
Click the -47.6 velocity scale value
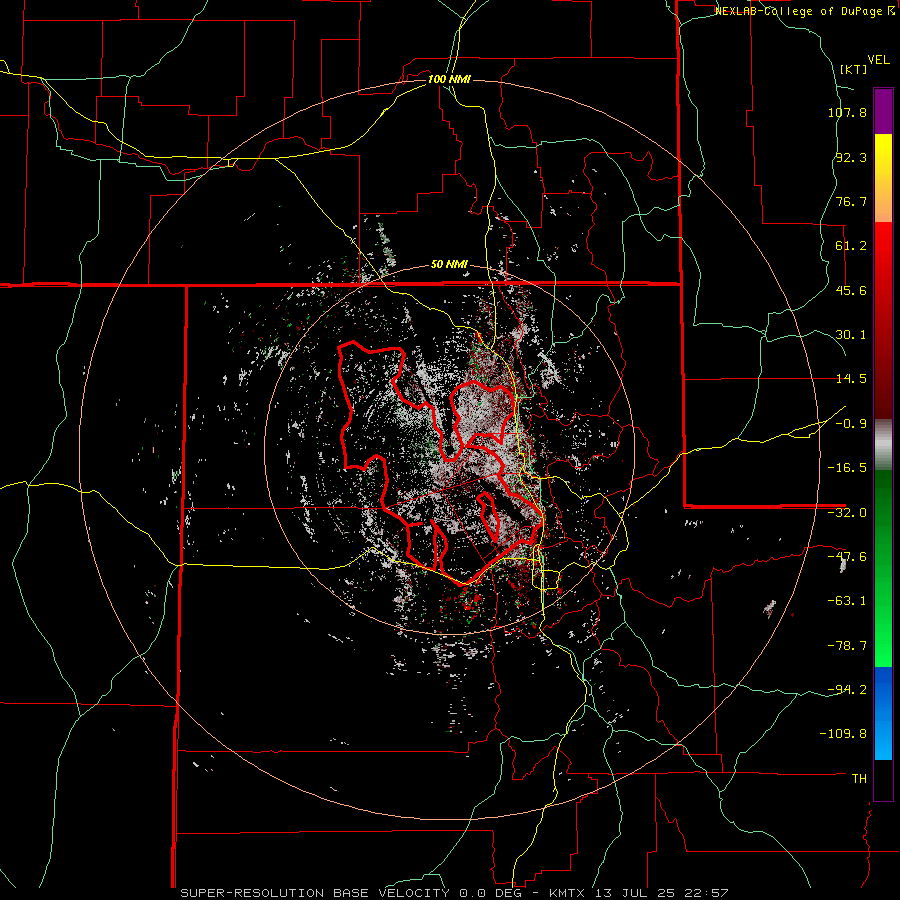[x=847, y=557]
